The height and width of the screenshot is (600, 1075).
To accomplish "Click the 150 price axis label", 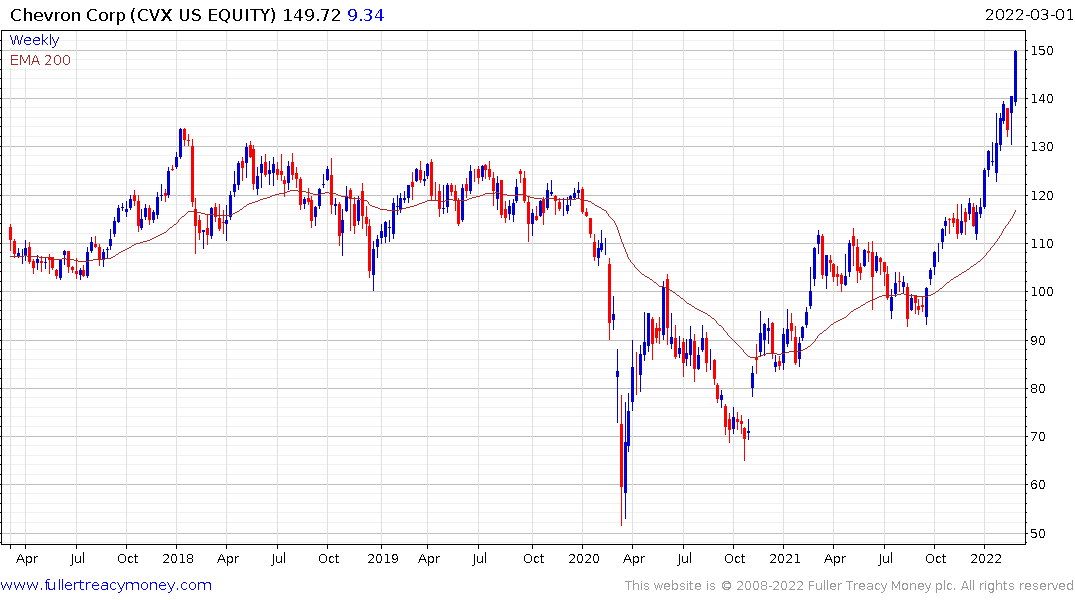I will 1042,50.
